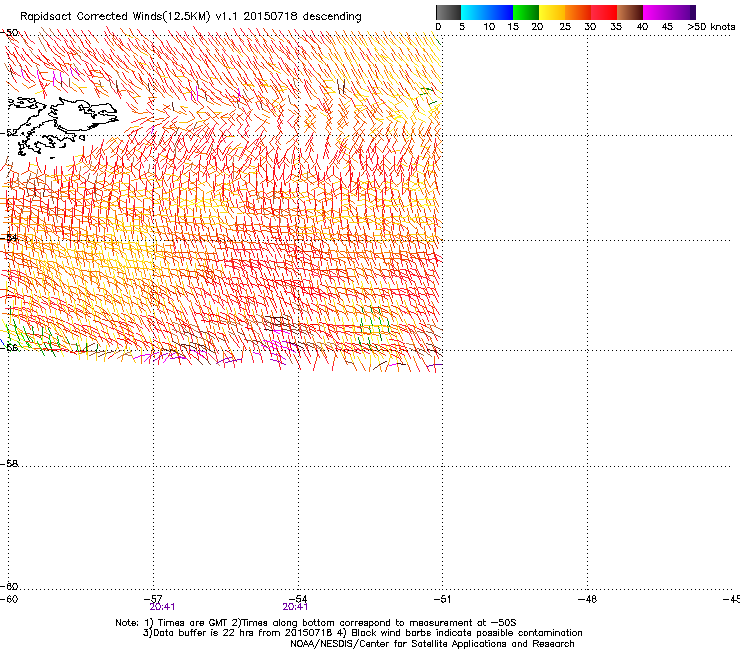
Task: Select the blue 10-15 knots legend swatch
Action: click(500, 12)
